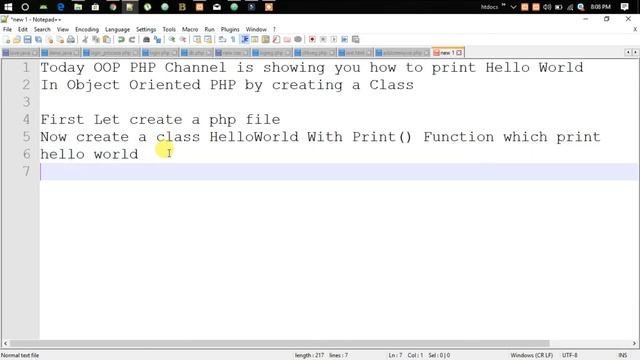Open the Plugins menu
The image size is (640, 360).
pyautogui.click(x=230, y=29)
